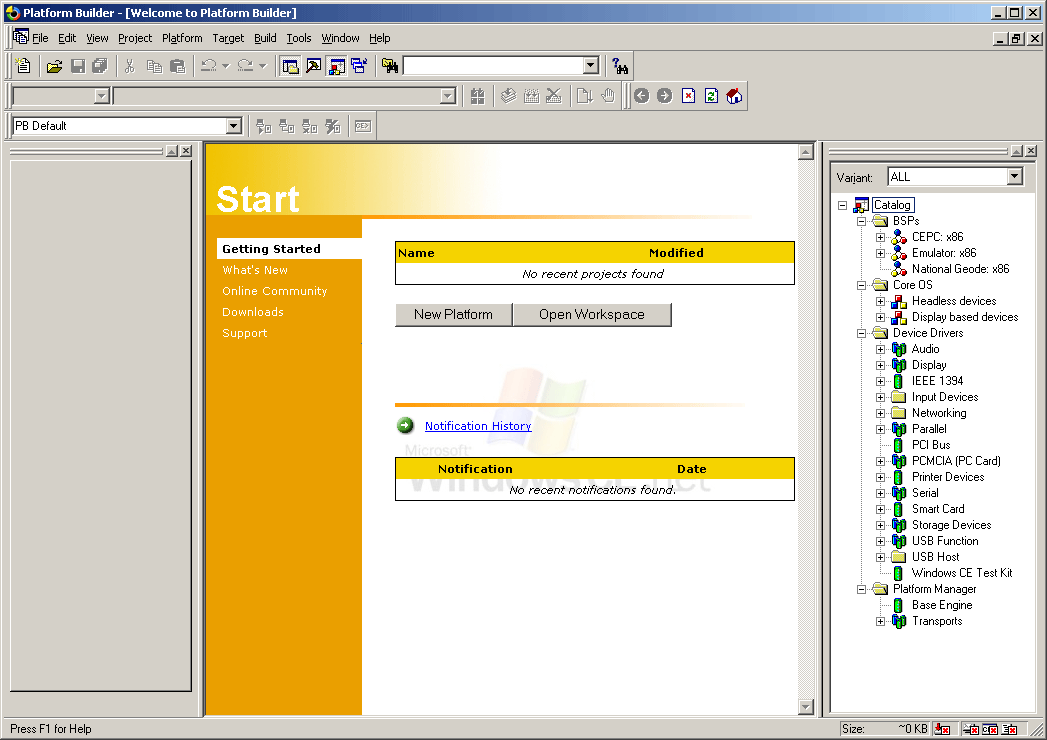The width and height of the screenshot is (1047, 740).
Task: Collapse the Core OS tree node
Action: tap(861, 285)
